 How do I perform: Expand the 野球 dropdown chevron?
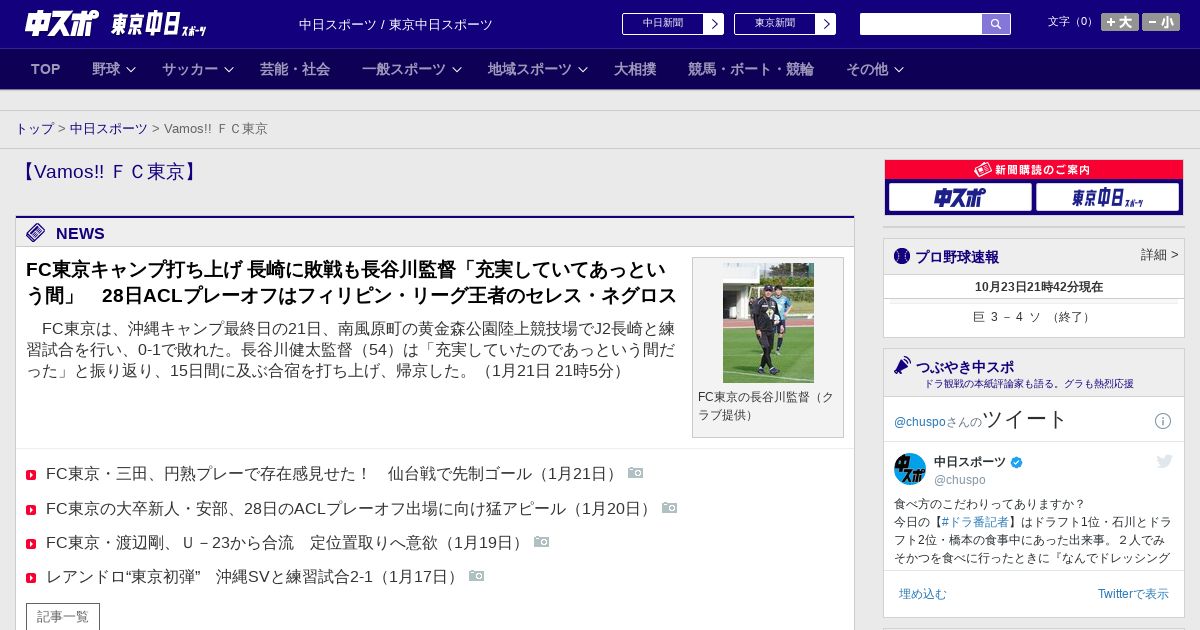(131, 69)
